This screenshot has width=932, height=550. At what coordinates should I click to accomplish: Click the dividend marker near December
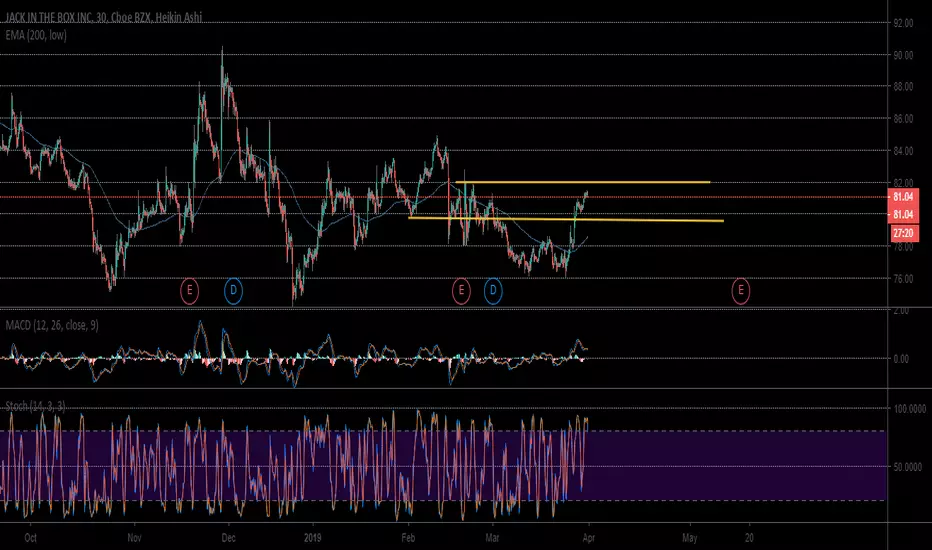point(233,291)
